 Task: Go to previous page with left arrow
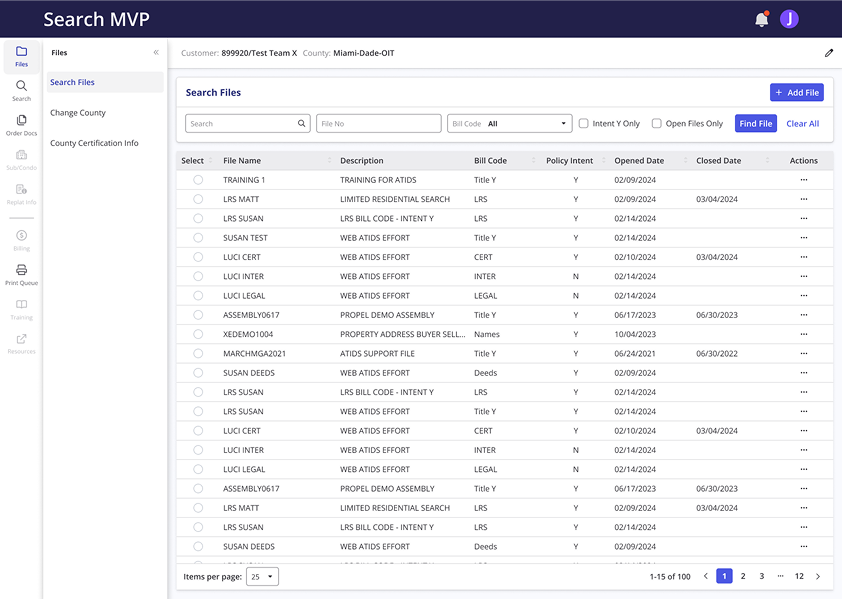706,576
